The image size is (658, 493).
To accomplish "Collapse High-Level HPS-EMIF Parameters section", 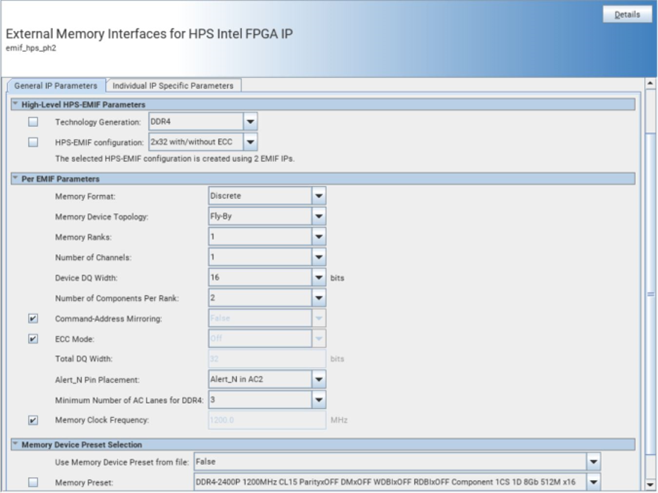I will (15, 104).
